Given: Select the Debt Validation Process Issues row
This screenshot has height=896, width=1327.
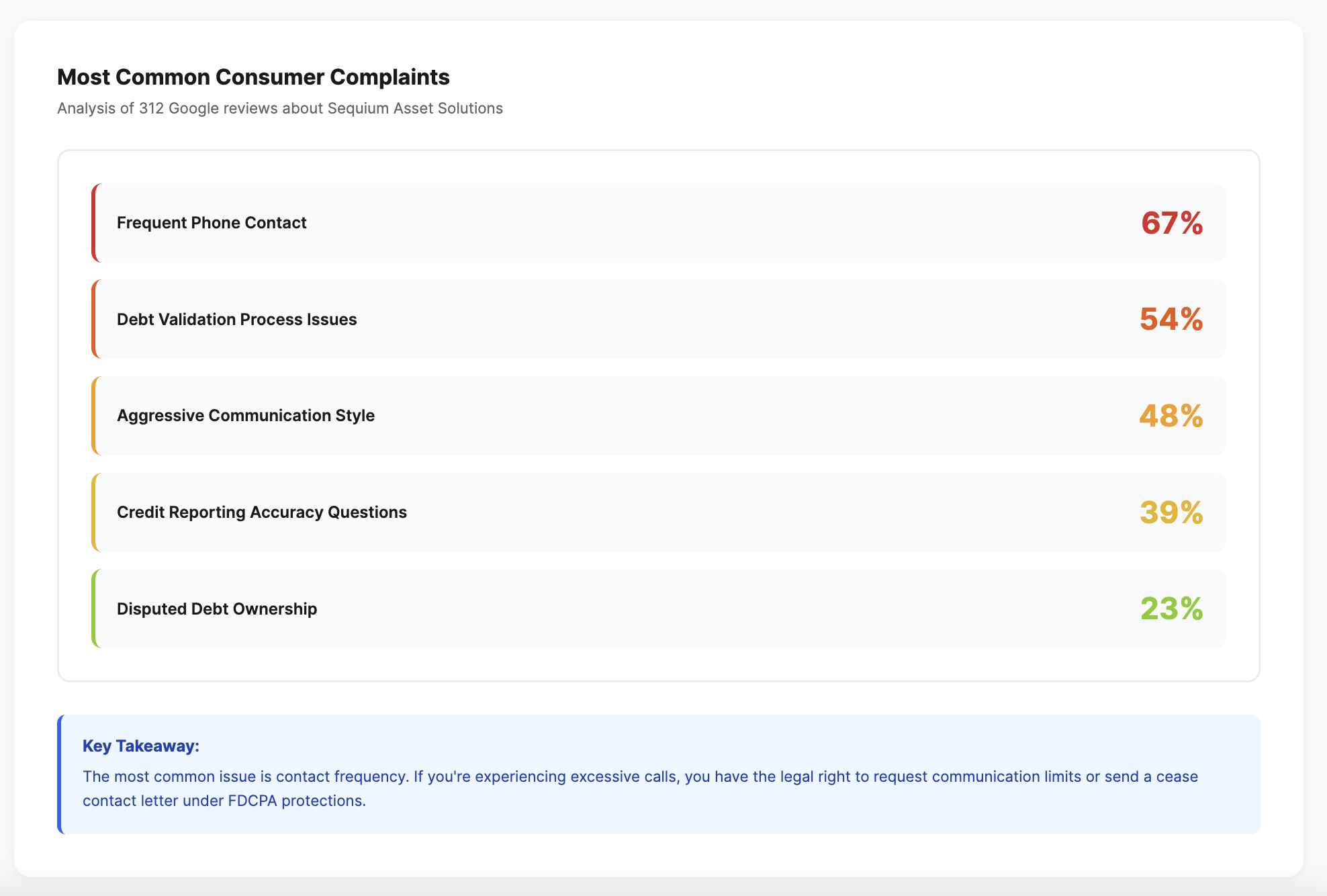Looking at the screenshot, I should click(x=659, y=319).
